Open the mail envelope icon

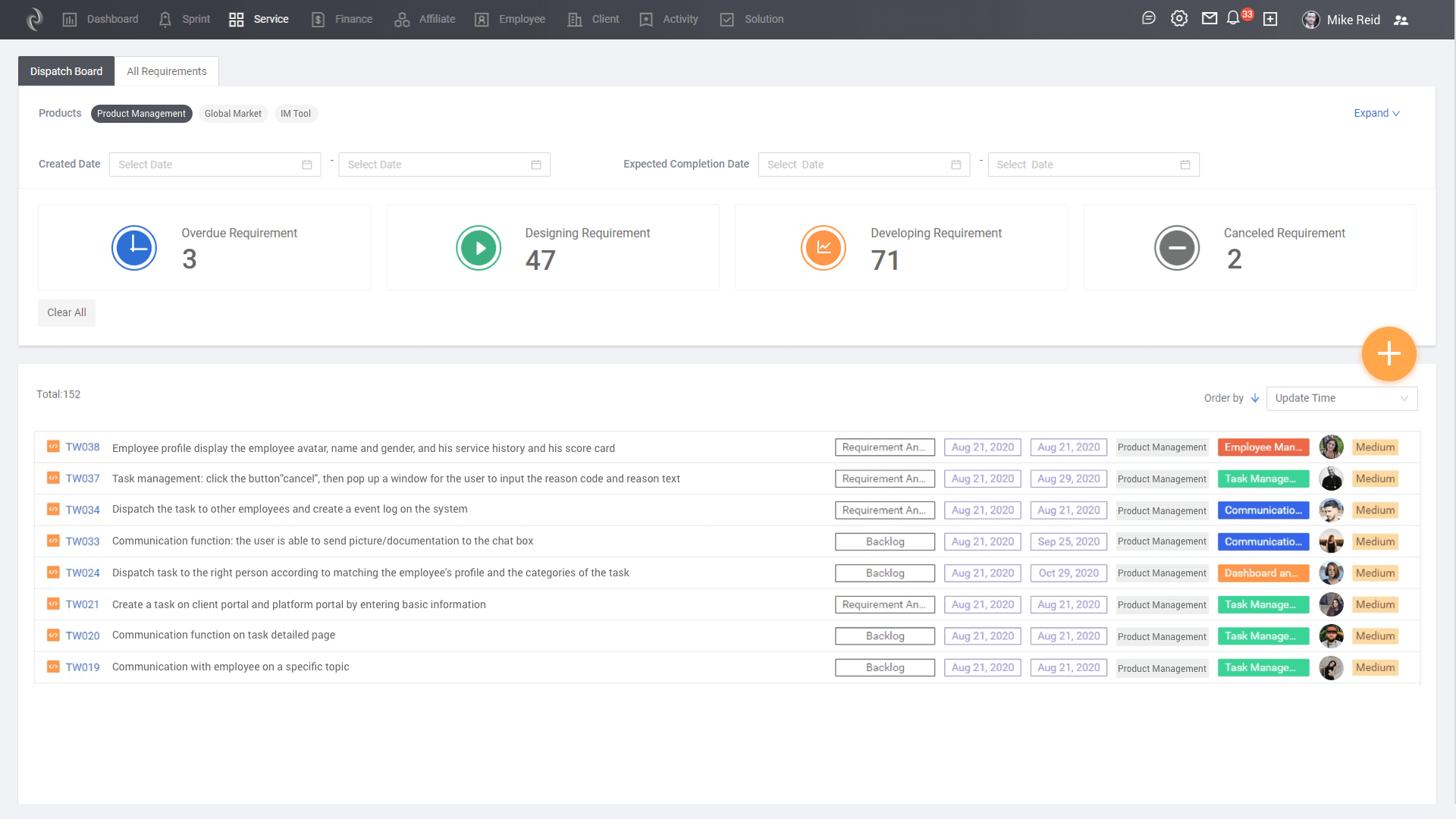(x=1210, y=18)
